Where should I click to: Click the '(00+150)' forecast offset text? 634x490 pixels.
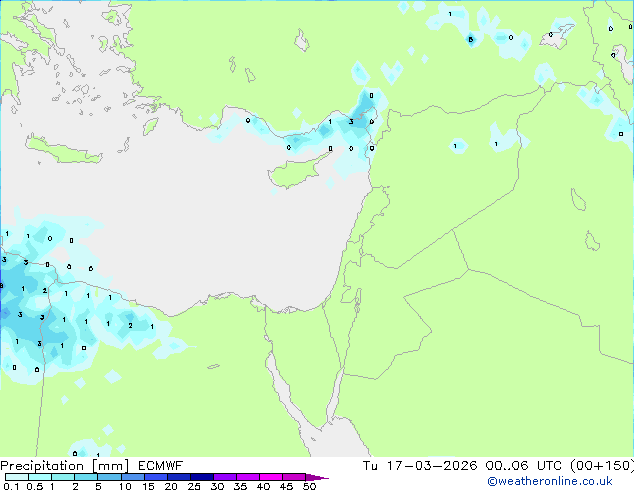(602, 466)
